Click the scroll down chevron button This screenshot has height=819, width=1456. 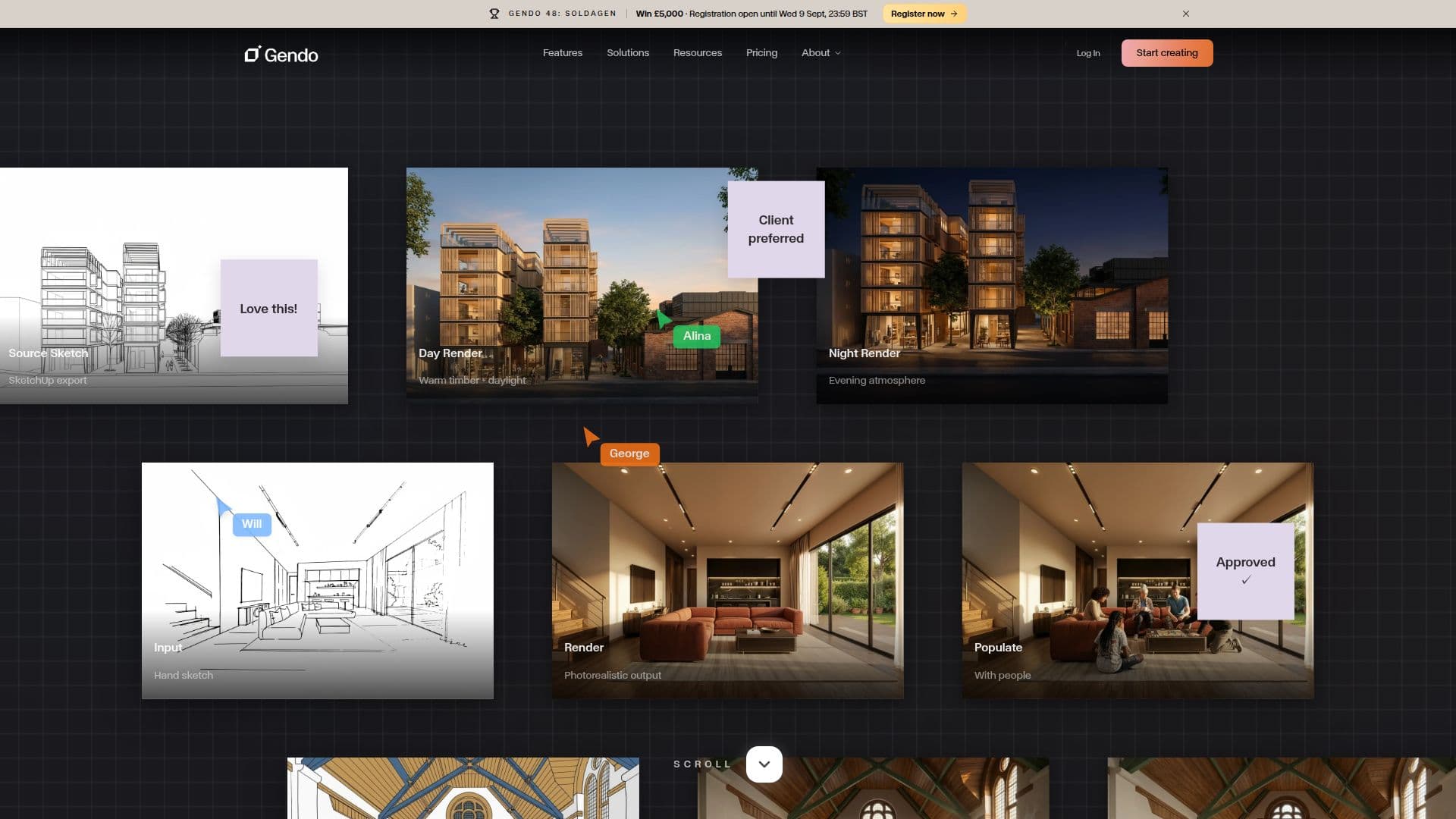click(x=764, y=764)
